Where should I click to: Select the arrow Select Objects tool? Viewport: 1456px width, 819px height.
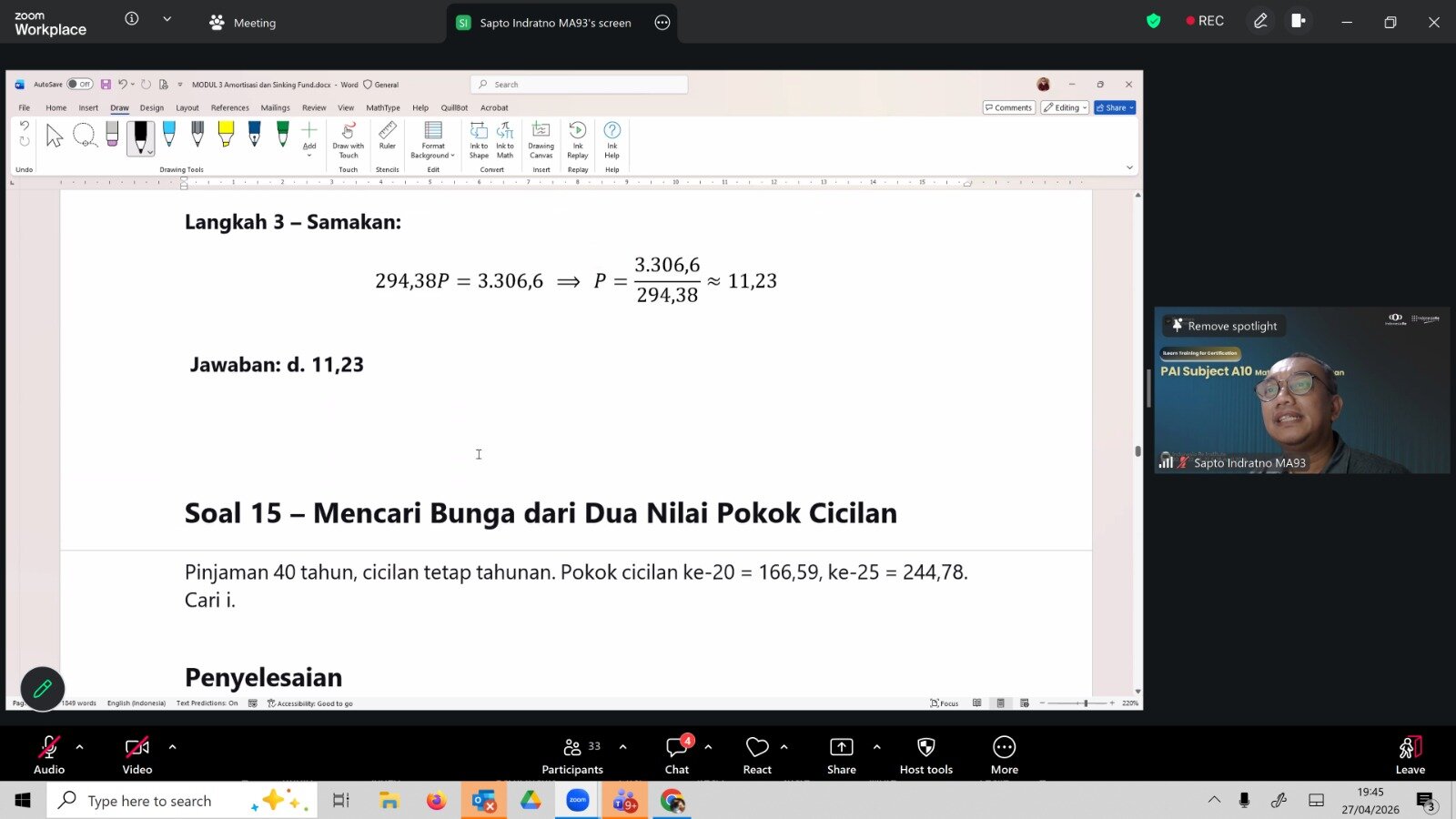[55, 136]
